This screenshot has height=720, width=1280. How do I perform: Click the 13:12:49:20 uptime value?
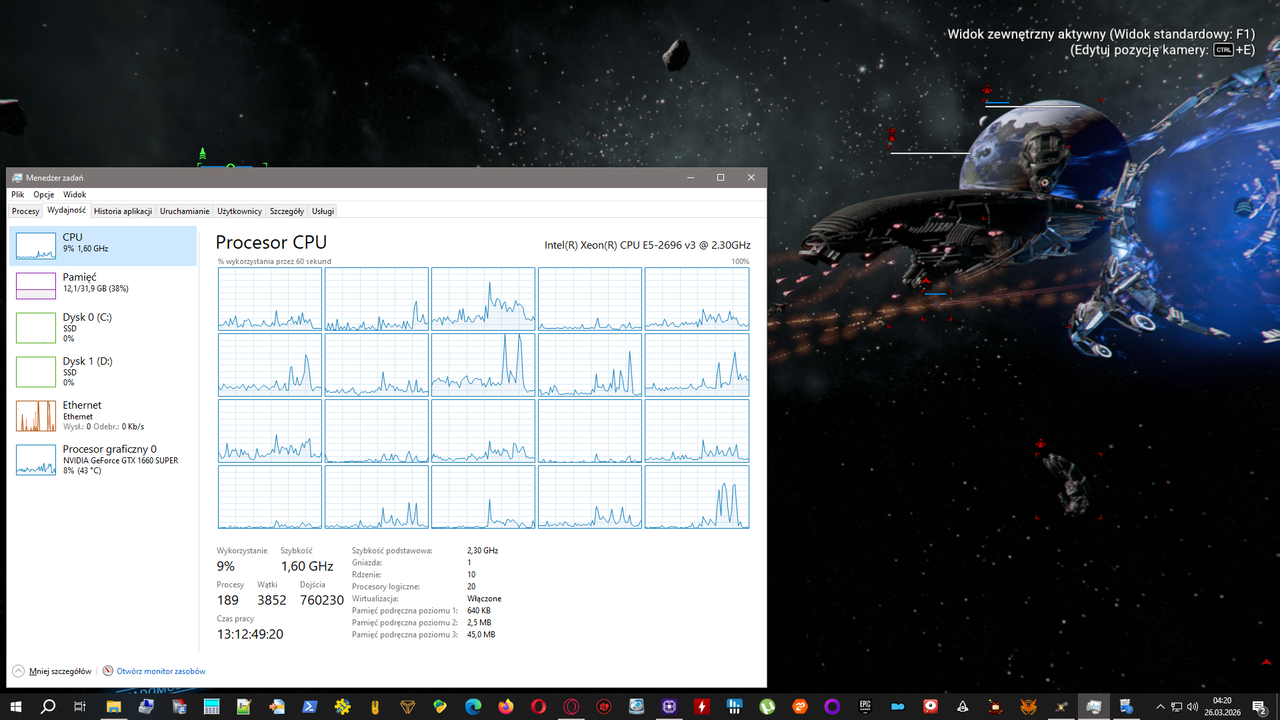pos(250,634)
